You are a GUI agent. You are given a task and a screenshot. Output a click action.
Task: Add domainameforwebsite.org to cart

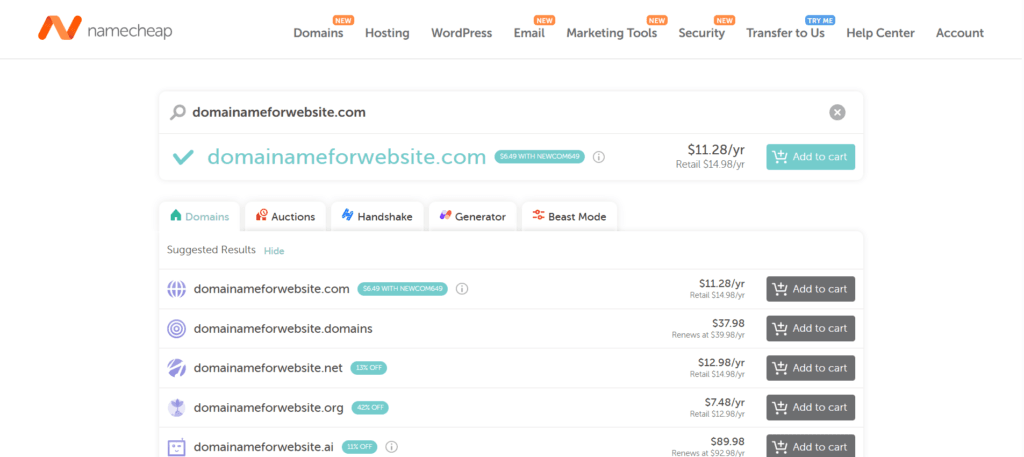click(x=810, y=407)
